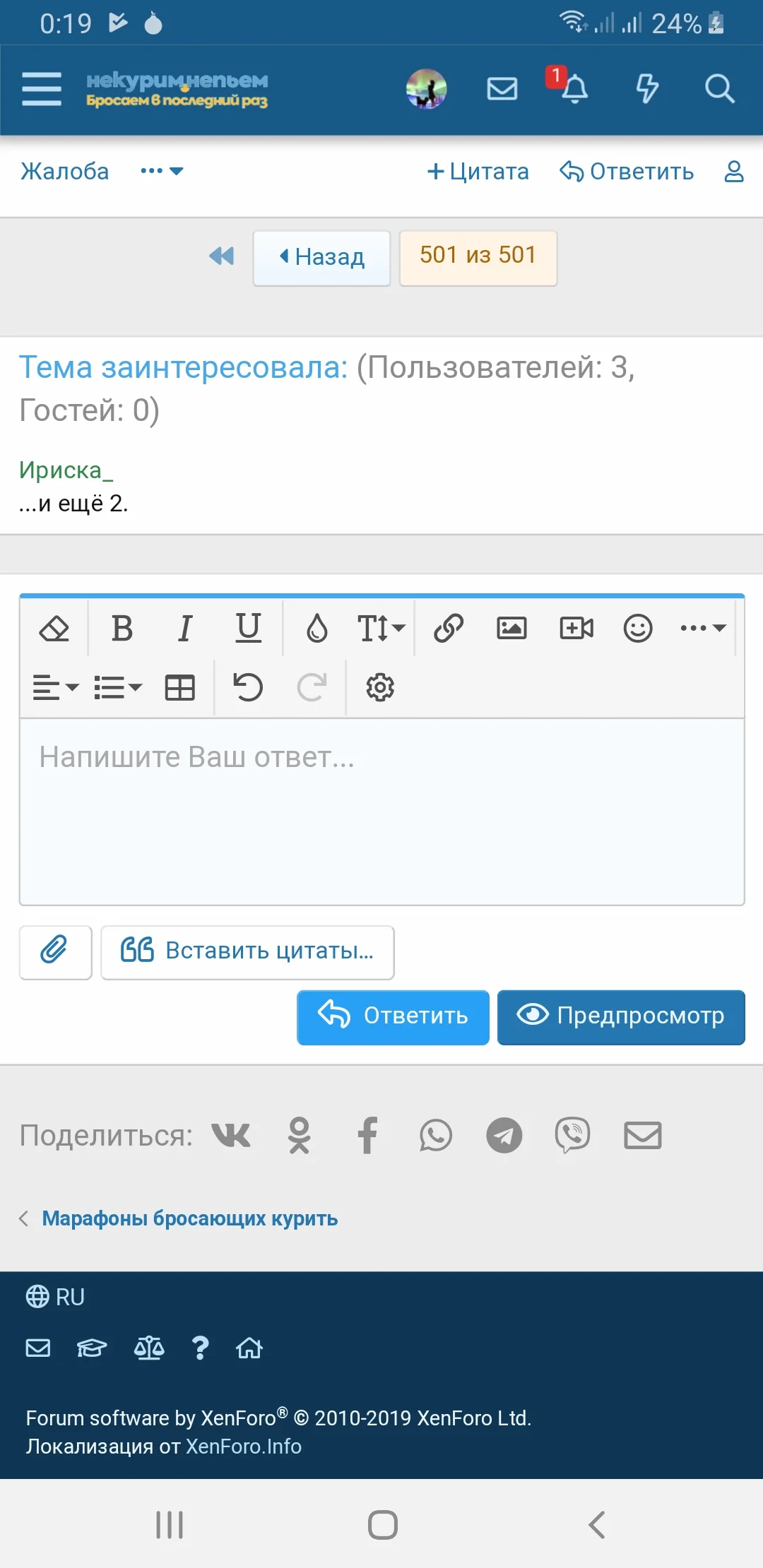Jump to first page double arrow
763x1568 pixels.
tap(222, 256)
